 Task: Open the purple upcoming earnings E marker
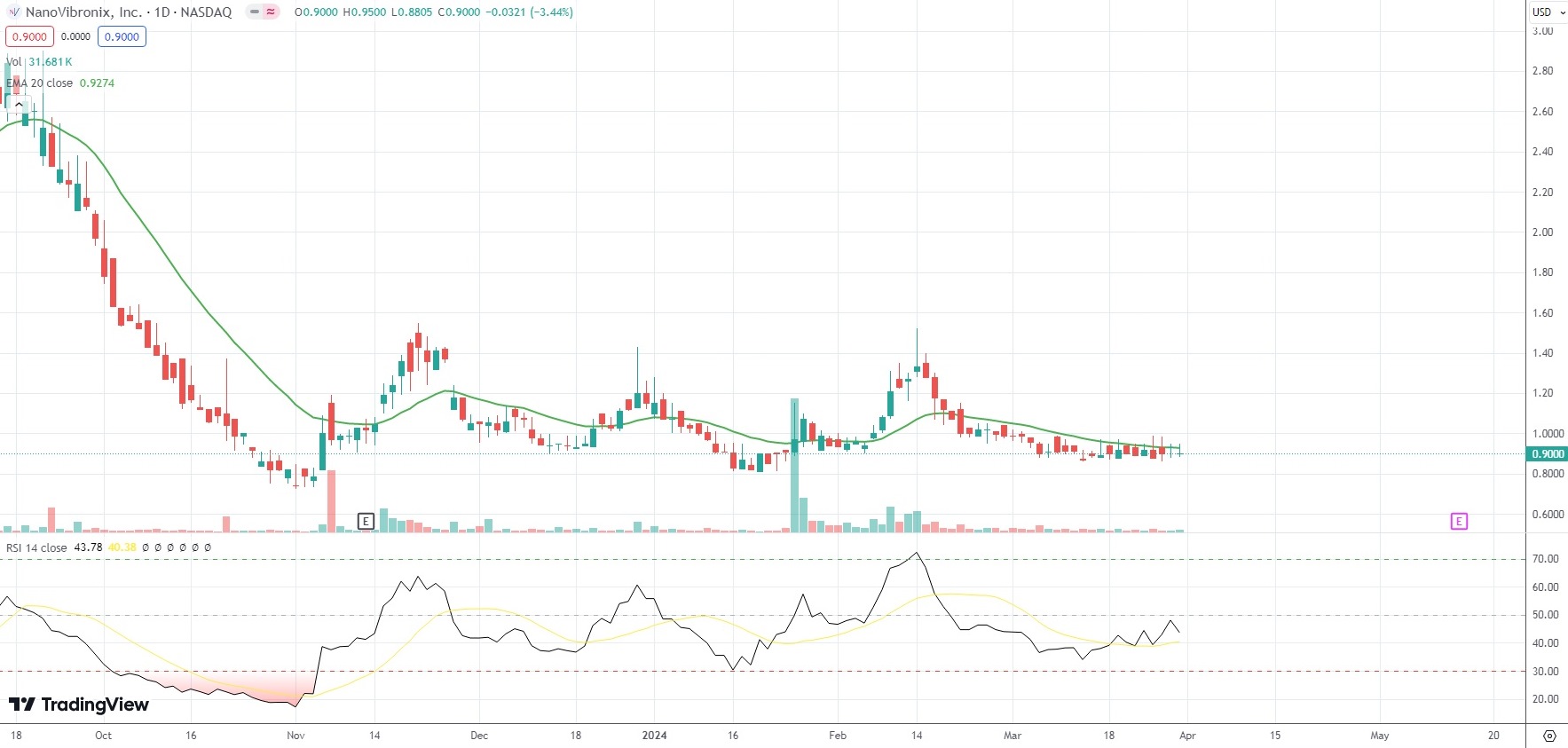tap(1459, 521)
